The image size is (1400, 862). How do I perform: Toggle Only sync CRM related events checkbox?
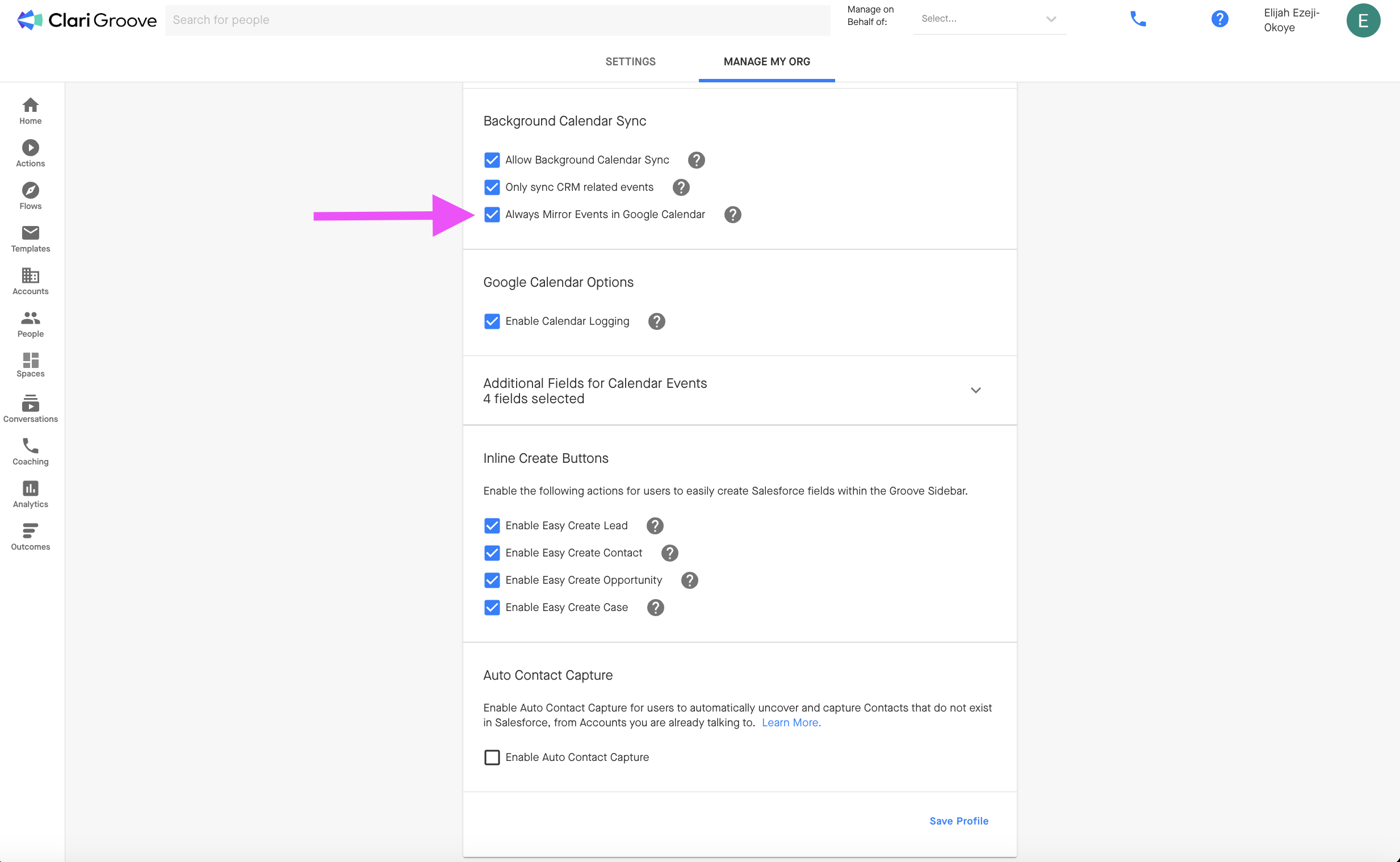[492, 187]
